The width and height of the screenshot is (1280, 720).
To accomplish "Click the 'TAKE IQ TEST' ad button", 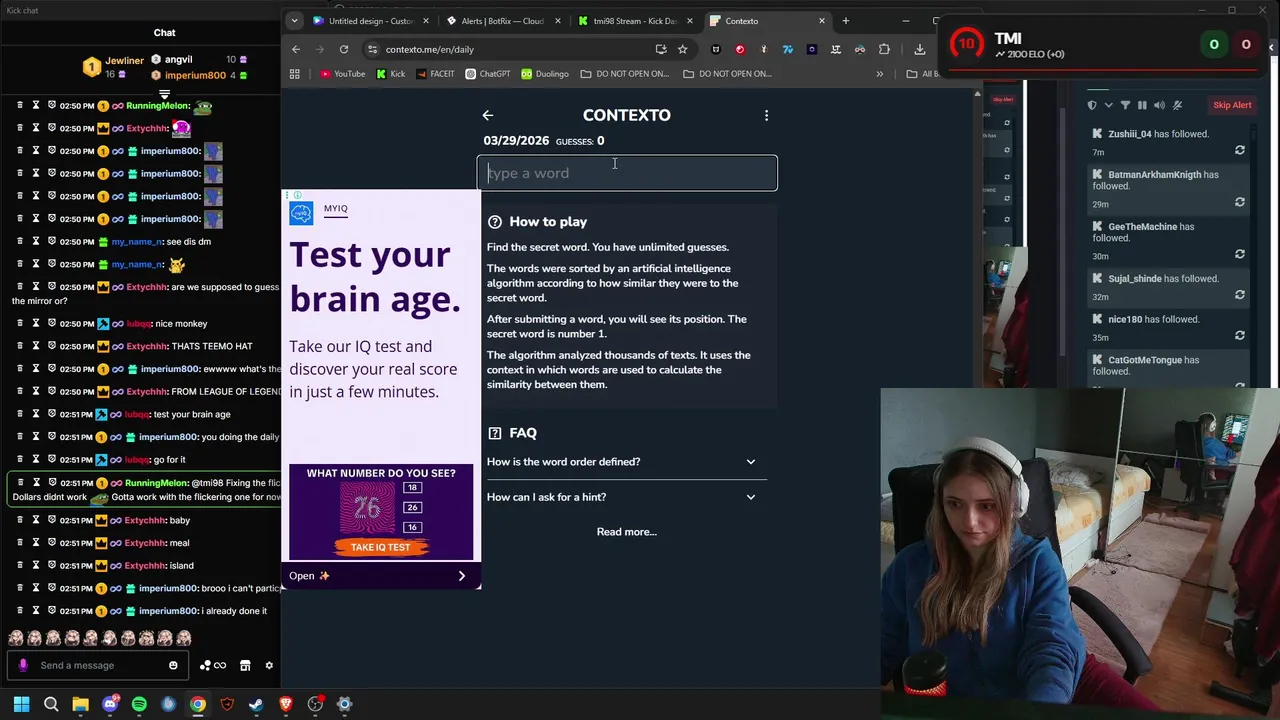I will point(380,547).
